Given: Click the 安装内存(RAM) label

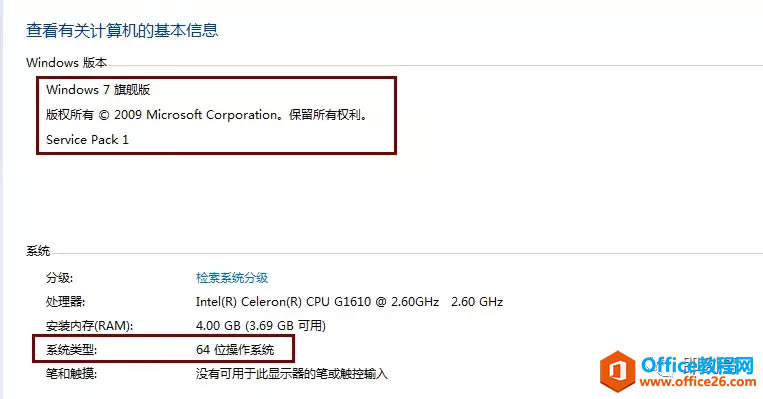Looking at the screenshot, I should [x=89, y=326].
